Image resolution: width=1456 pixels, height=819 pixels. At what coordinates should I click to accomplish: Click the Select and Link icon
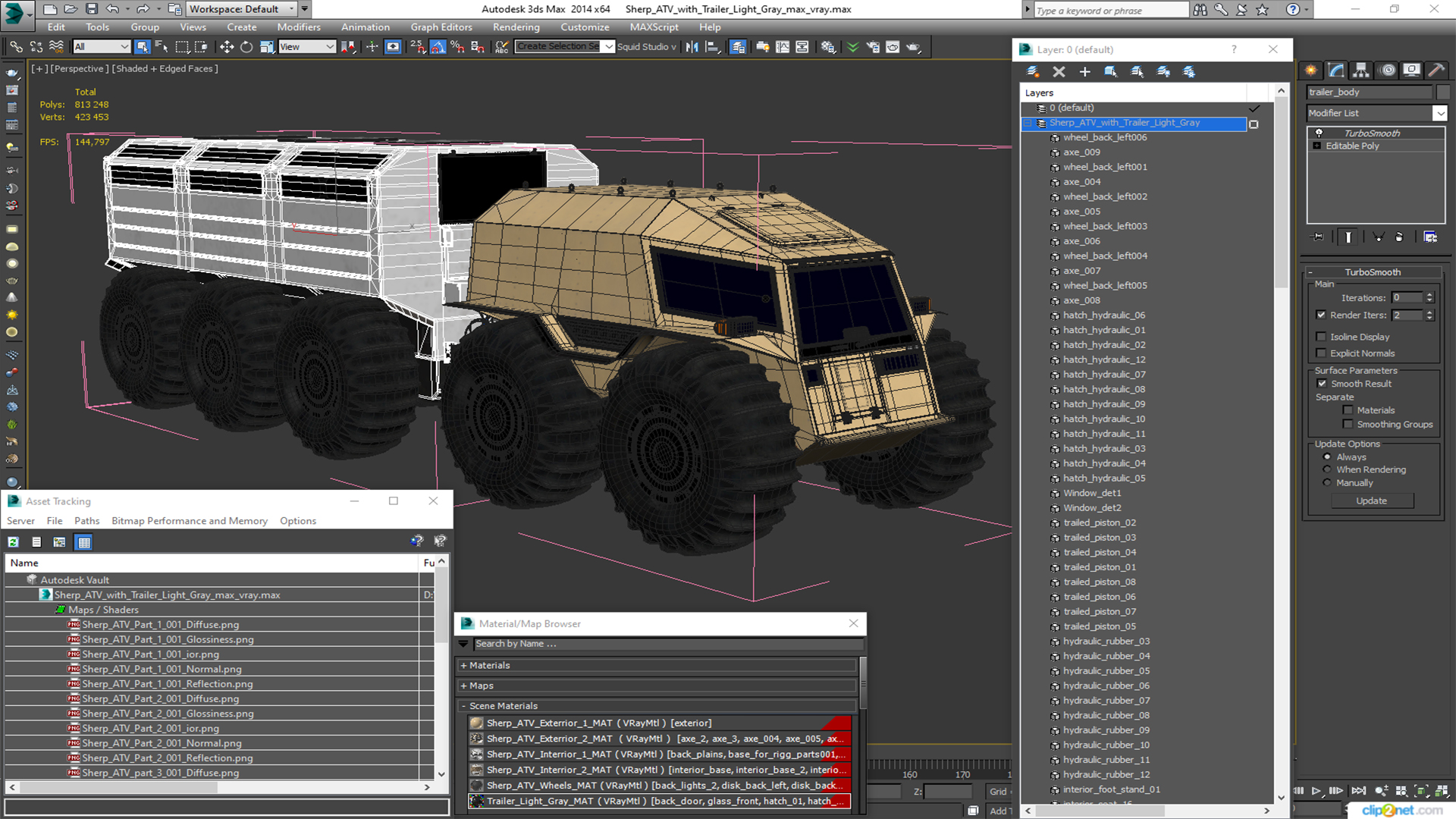coord(16,47)
